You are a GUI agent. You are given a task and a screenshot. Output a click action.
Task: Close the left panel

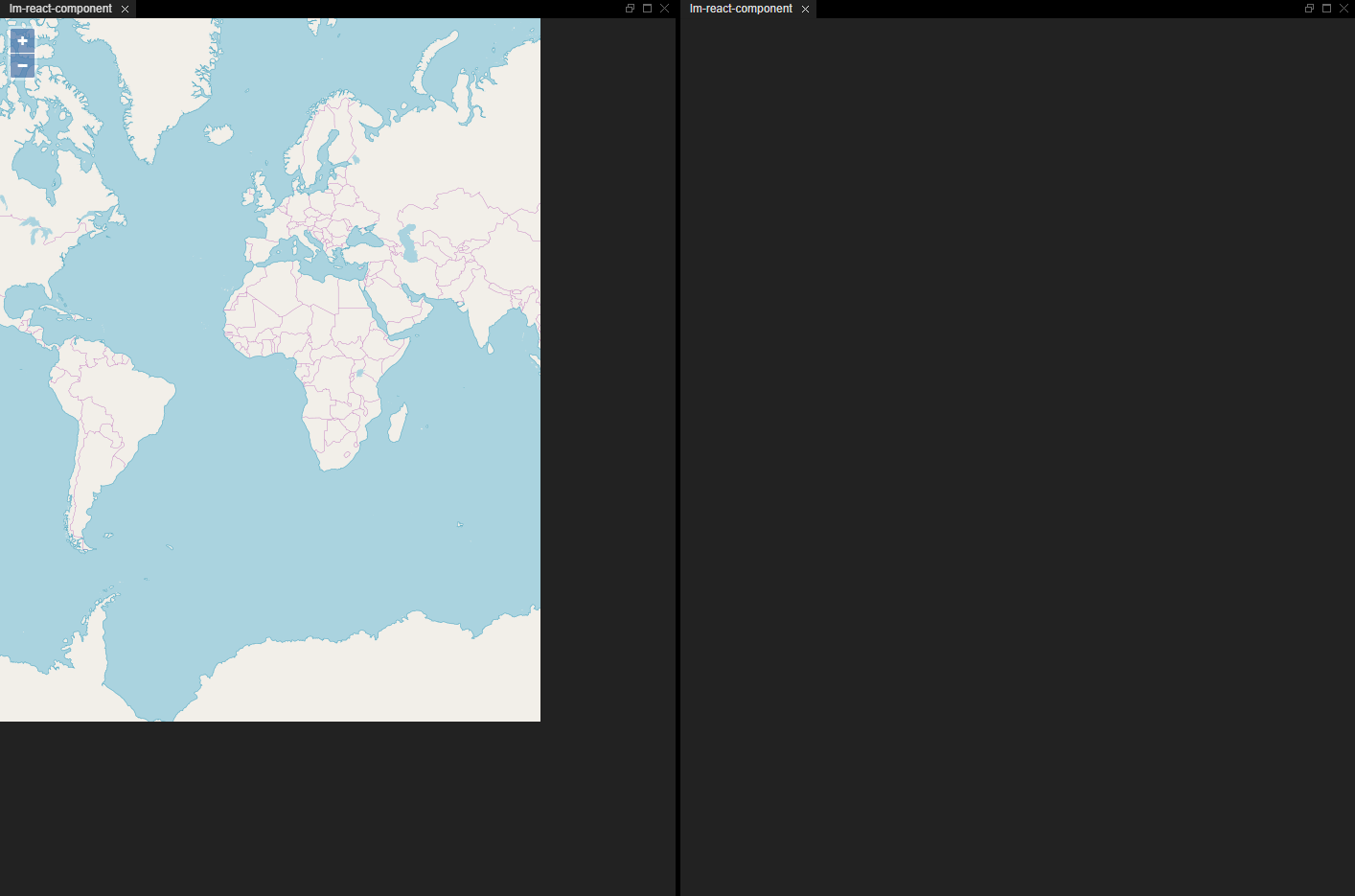point(664,8)
